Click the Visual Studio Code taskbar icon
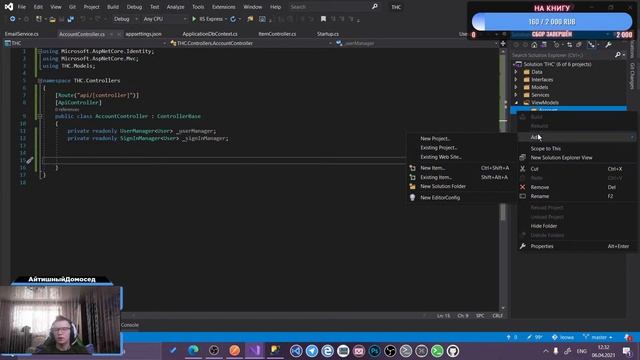The image size is (640, 360). (x=296, y=351)
